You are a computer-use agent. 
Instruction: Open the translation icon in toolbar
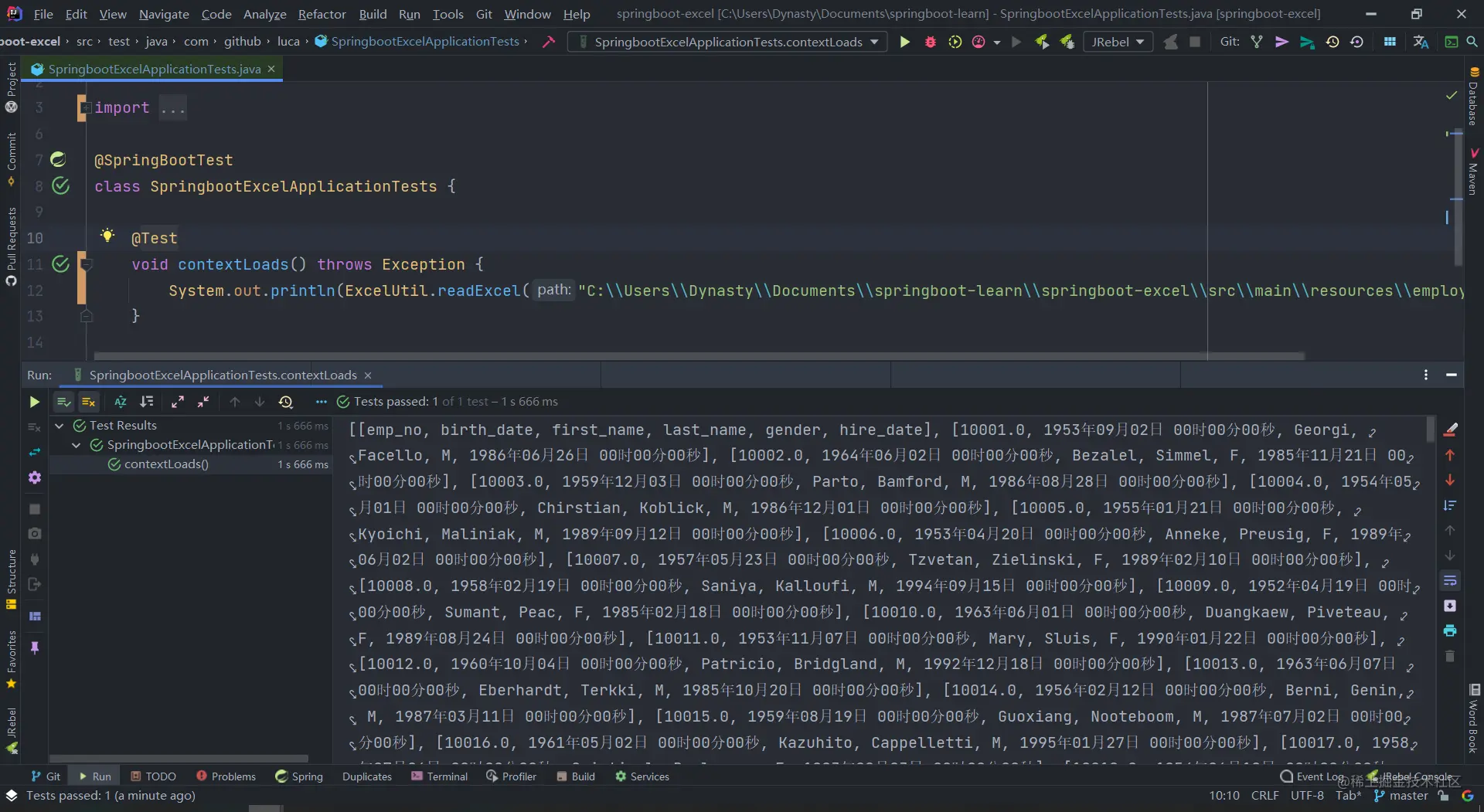[x=1421, y=42]
